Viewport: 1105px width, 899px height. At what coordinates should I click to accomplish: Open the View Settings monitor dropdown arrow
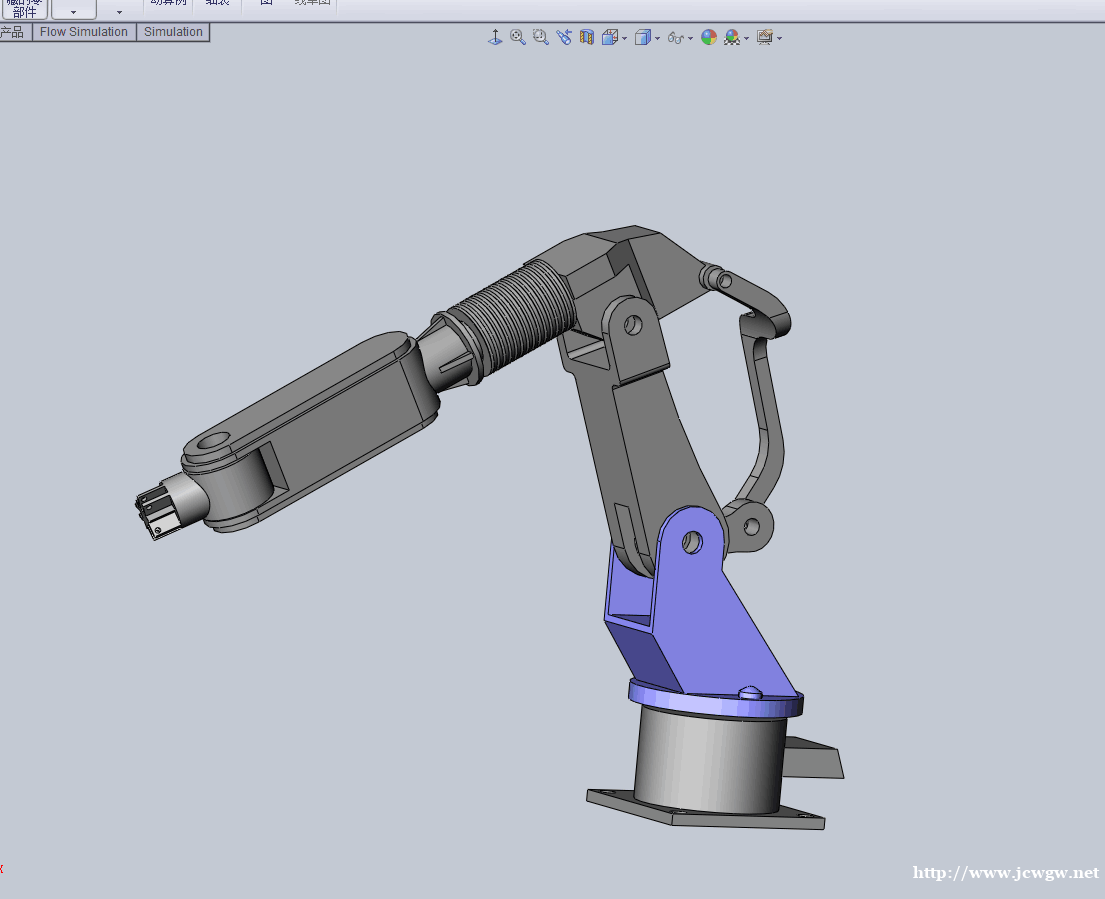(x=780, y=39)
